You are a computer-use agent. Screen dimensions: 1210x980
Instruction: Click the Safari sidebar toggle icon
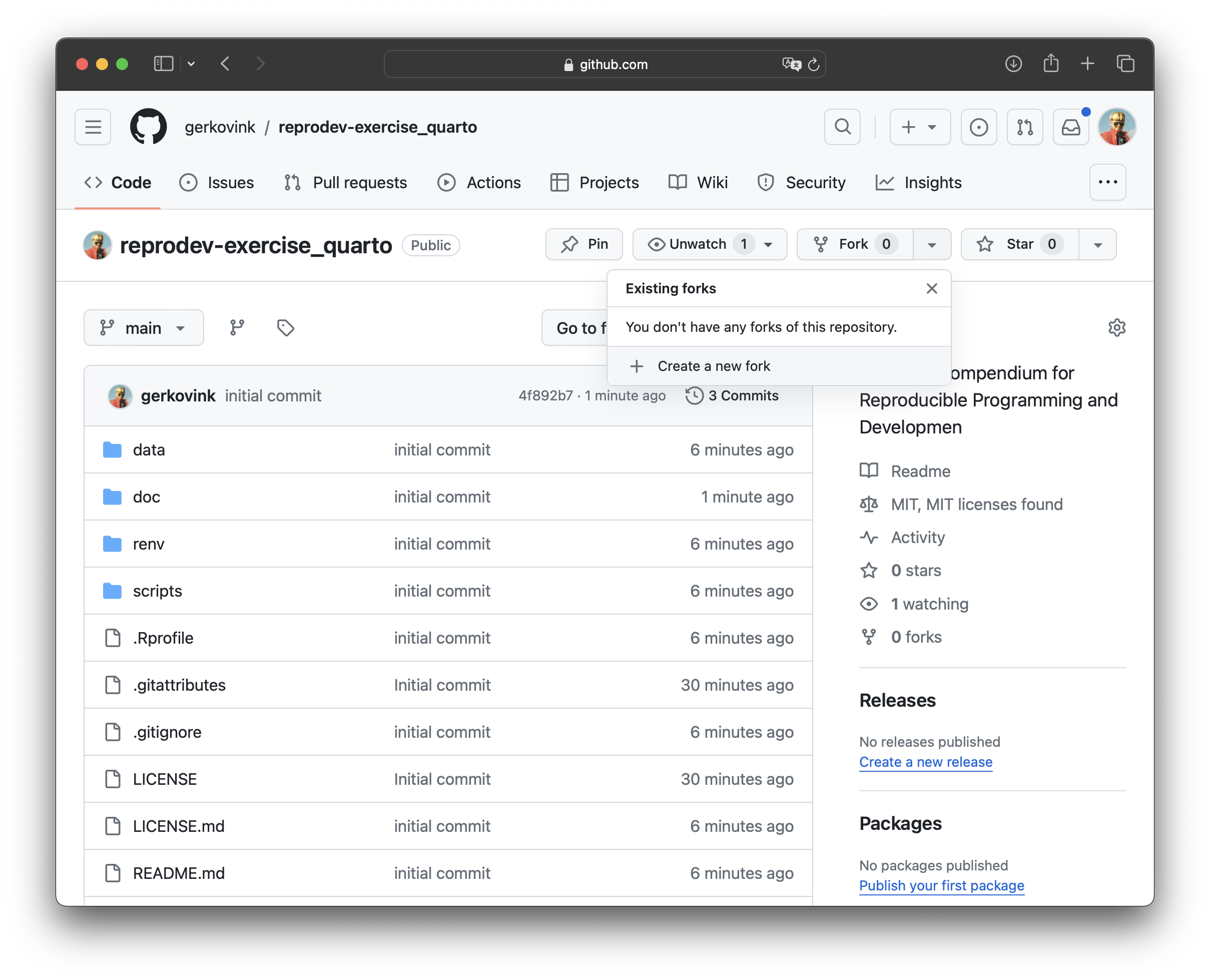pos(164,64)
